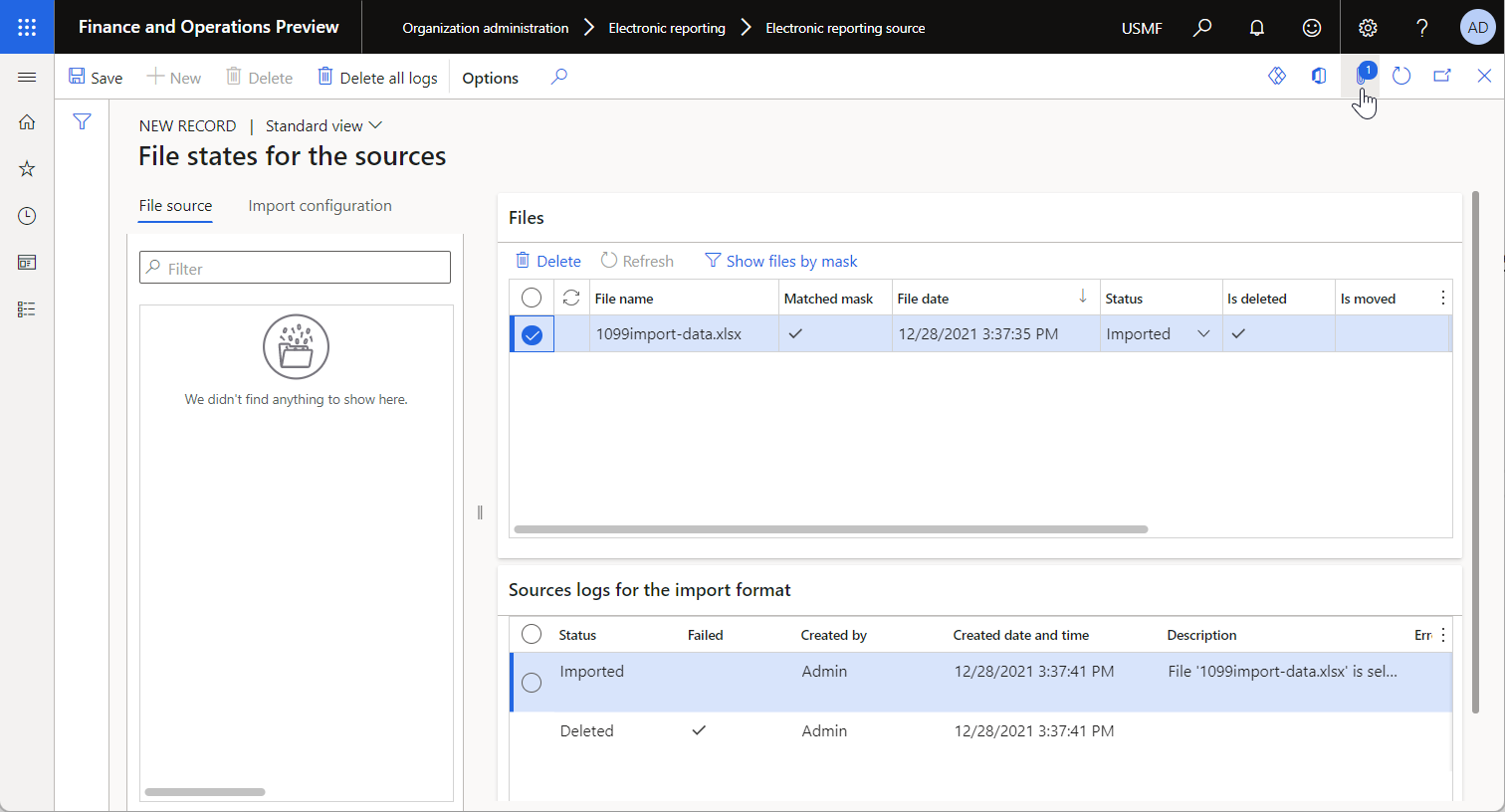This screenshot has width=1505, height=812.
Task: Open Recent items clock icon
Action: pos(27,215)
